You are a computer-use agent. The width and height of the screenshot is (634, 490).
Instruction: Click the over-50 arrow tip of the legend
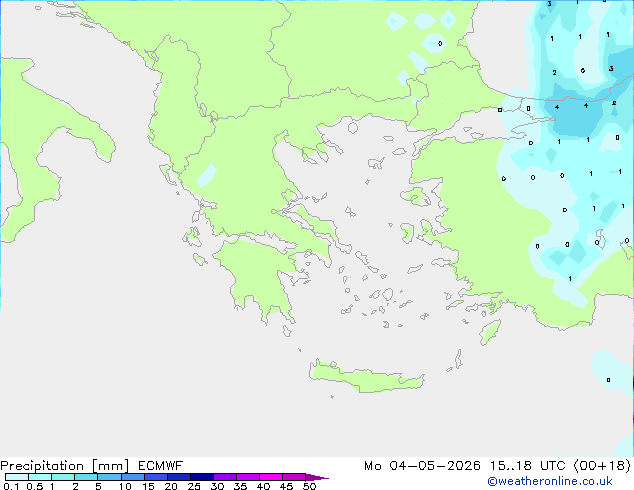pos(317,477)
